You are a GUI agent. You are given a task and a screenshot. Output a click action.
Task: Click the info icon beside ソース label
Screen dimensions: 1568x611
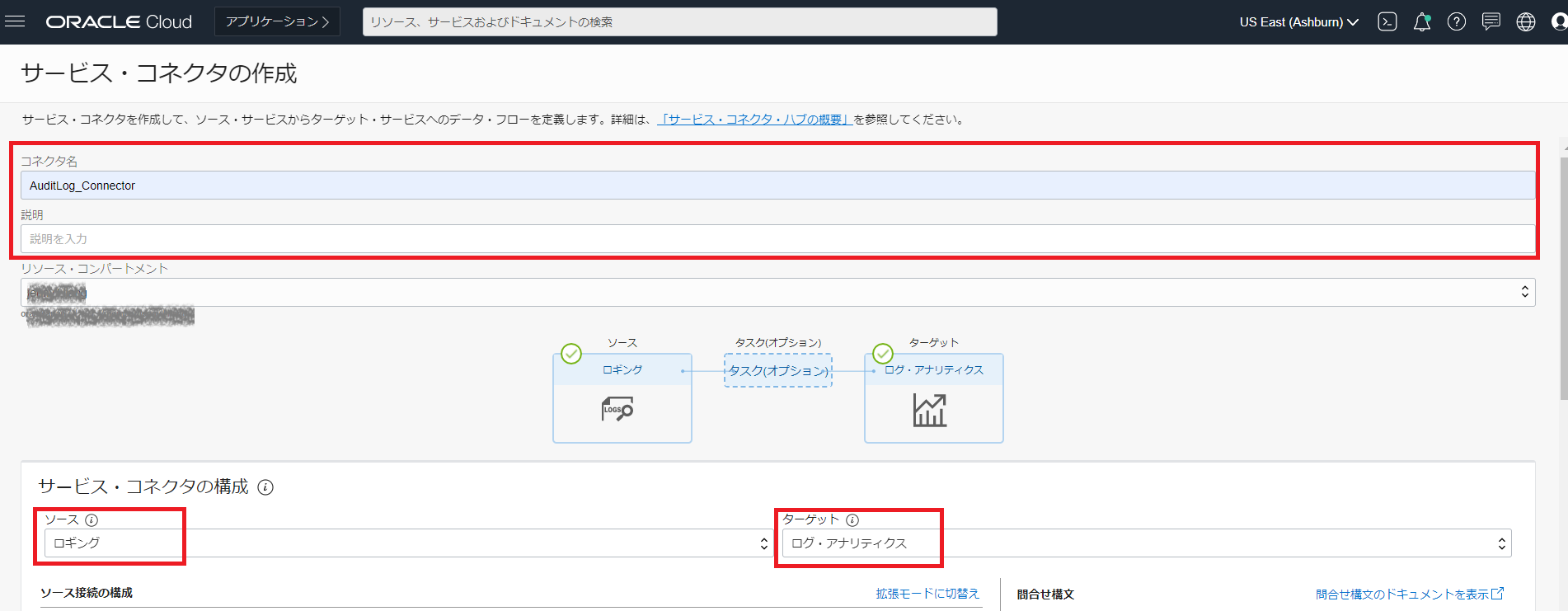click(92, 520)
